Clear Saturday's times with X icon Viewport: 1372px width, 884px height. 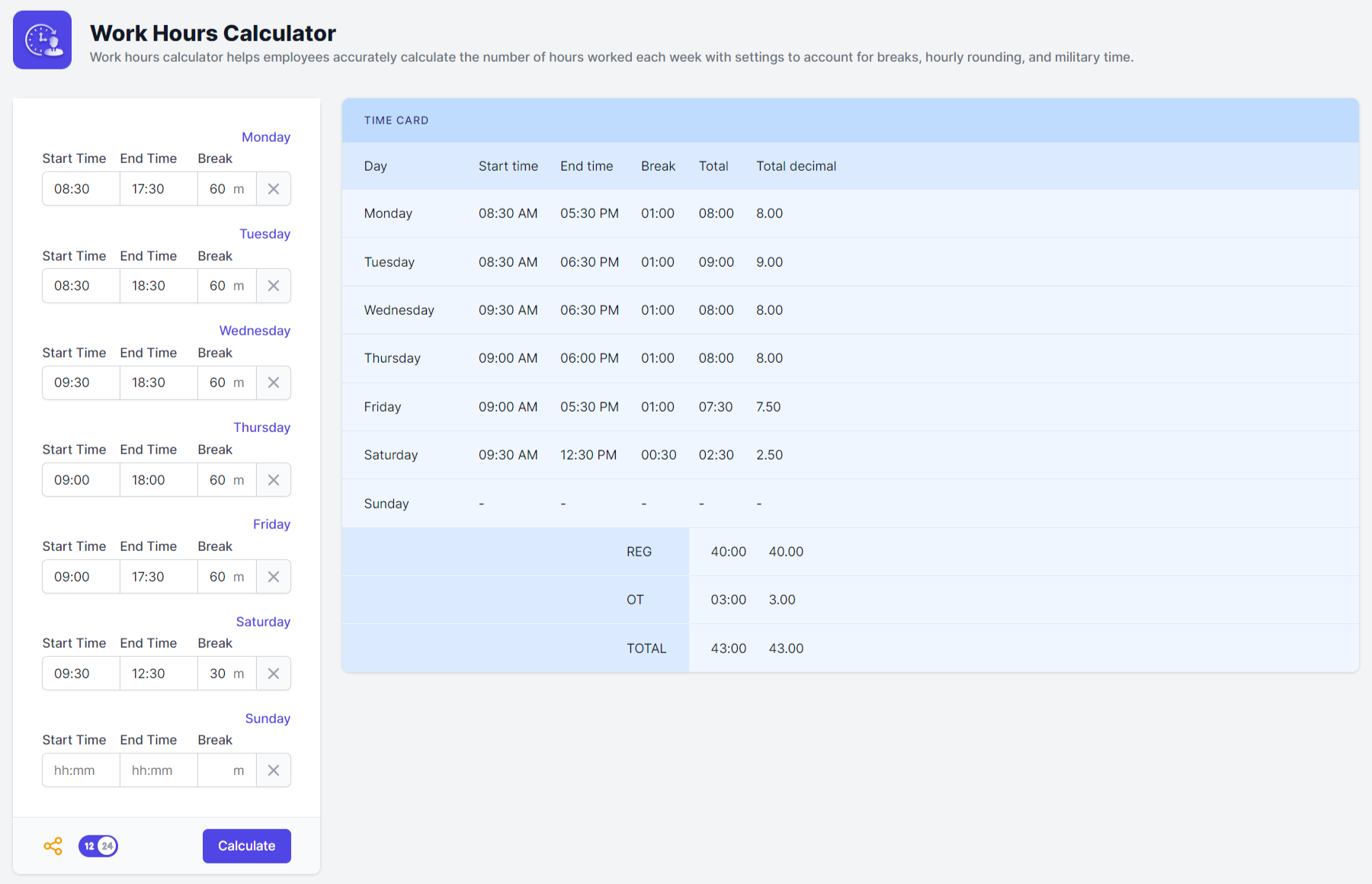(x=274, y=674)
